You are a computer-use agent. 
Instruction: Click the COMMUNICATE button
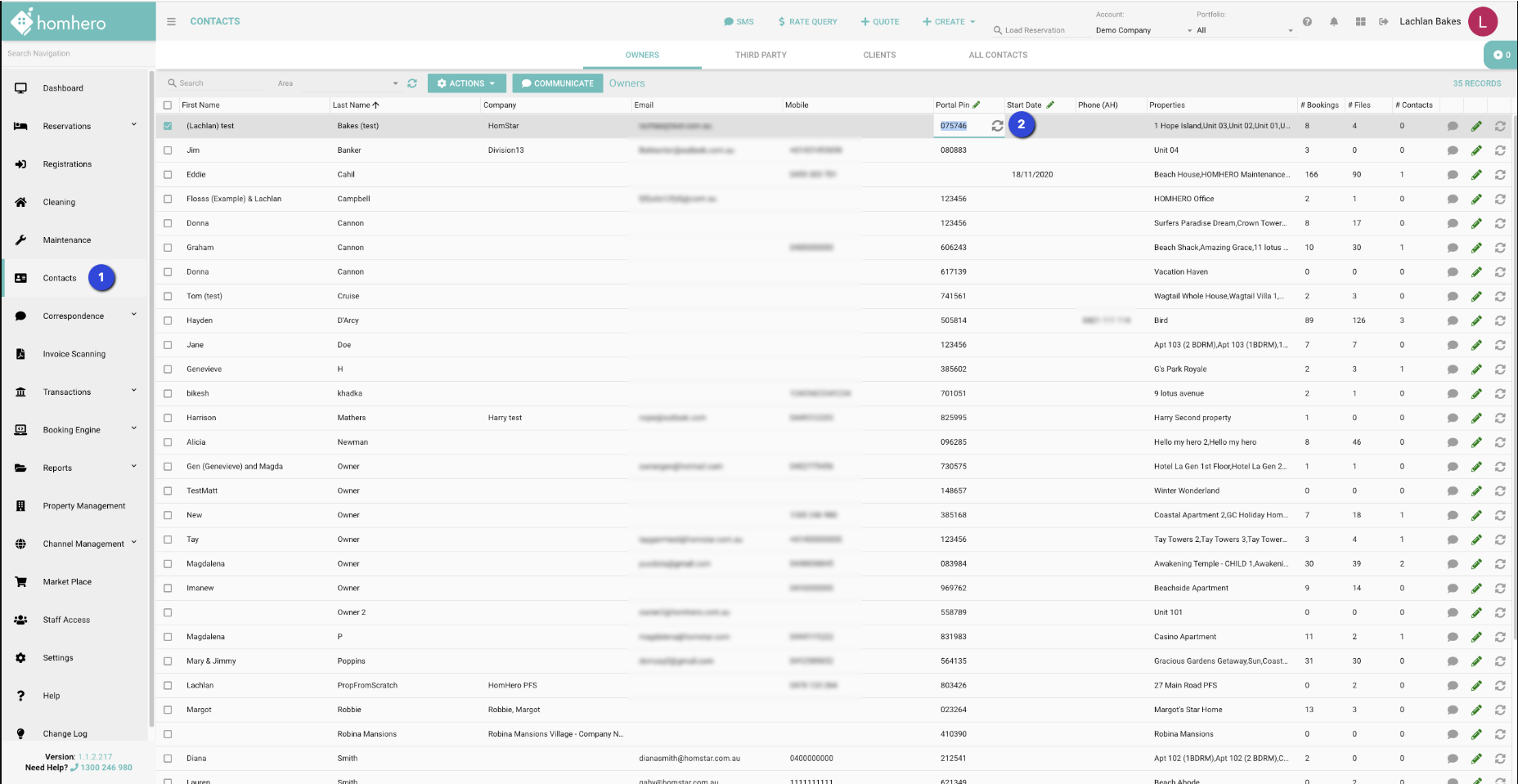coord(557,83)
